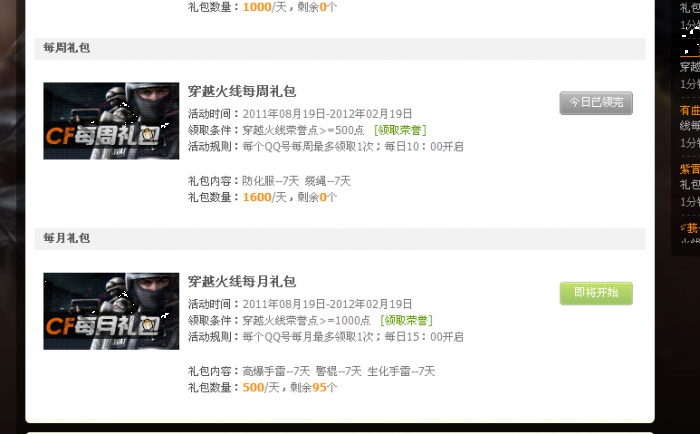Click the 穿越 entry in right sidebar
Viewport: 700px width, 434px height.
coord(690,67)
